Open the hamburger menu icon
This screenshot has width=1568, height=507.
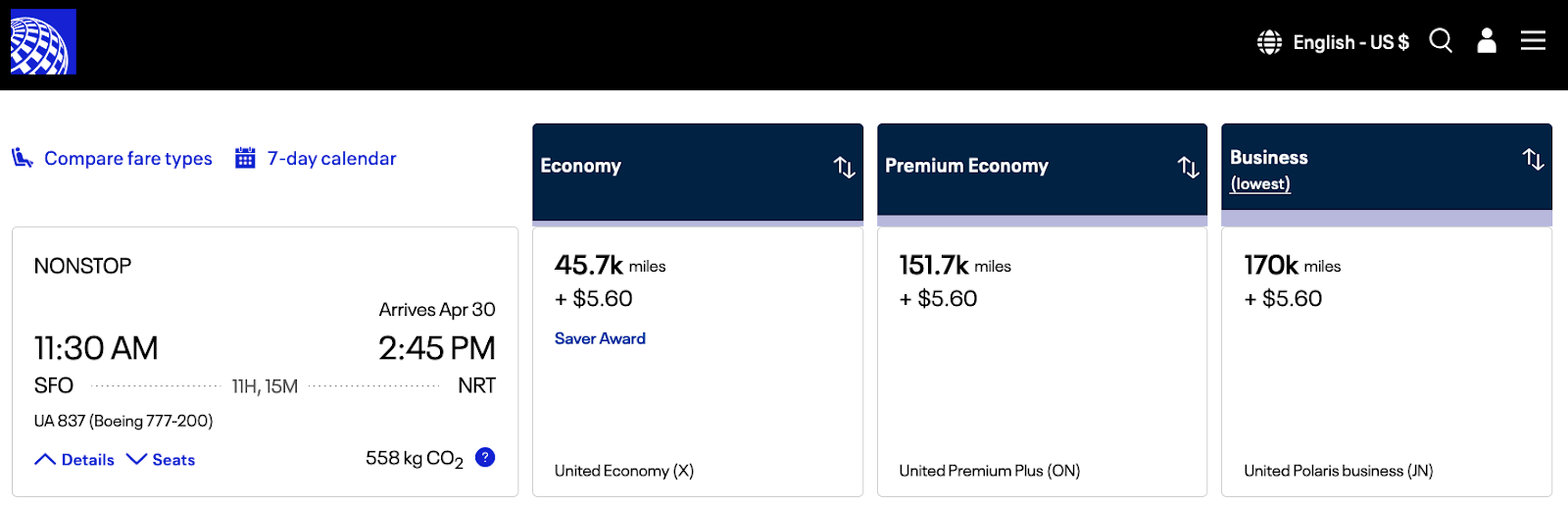tap(1533, 40)
